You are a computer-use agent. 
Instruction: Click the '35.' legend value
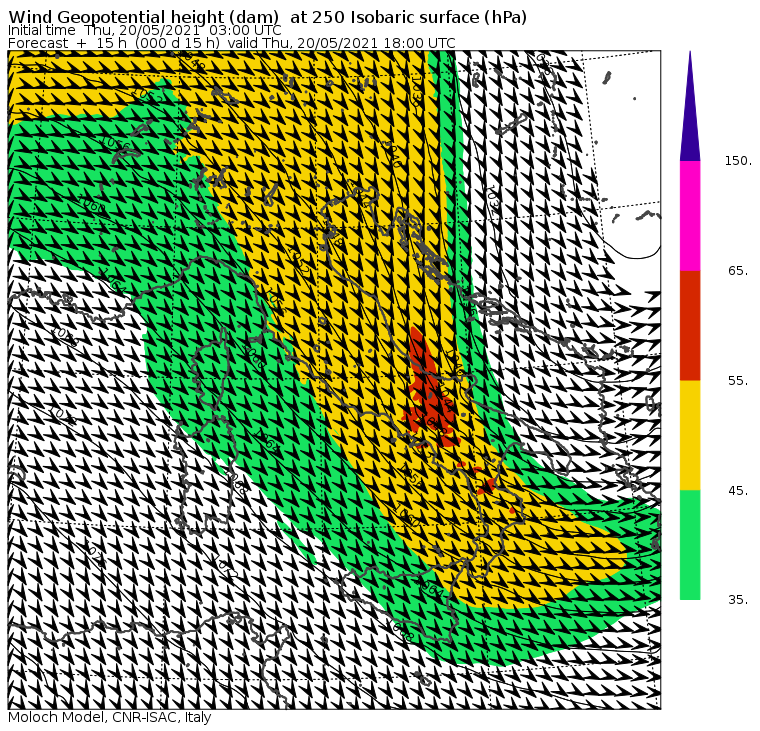[x=738, y=600]
